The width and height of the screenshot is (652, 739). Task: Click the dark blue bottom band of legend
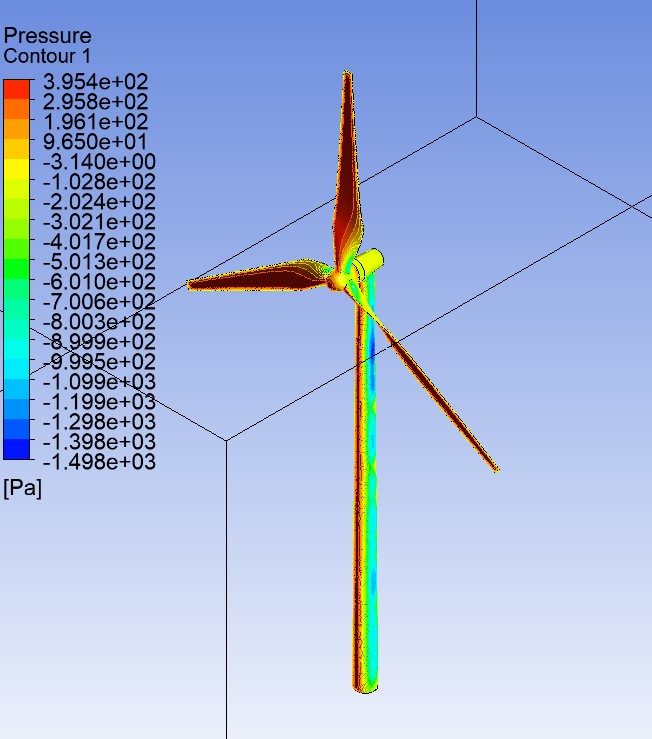(x=17, y=449)
